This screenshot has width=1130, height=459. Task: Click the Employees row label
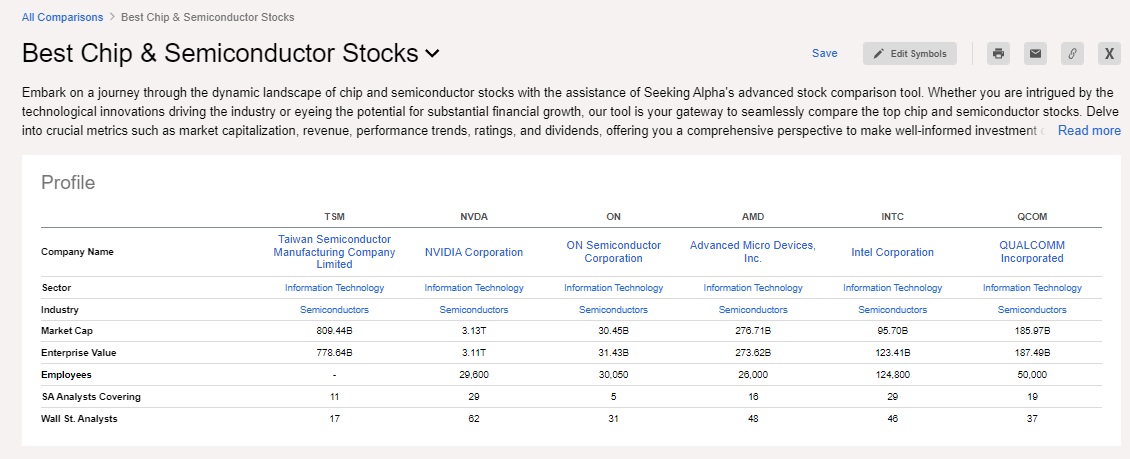66,375
